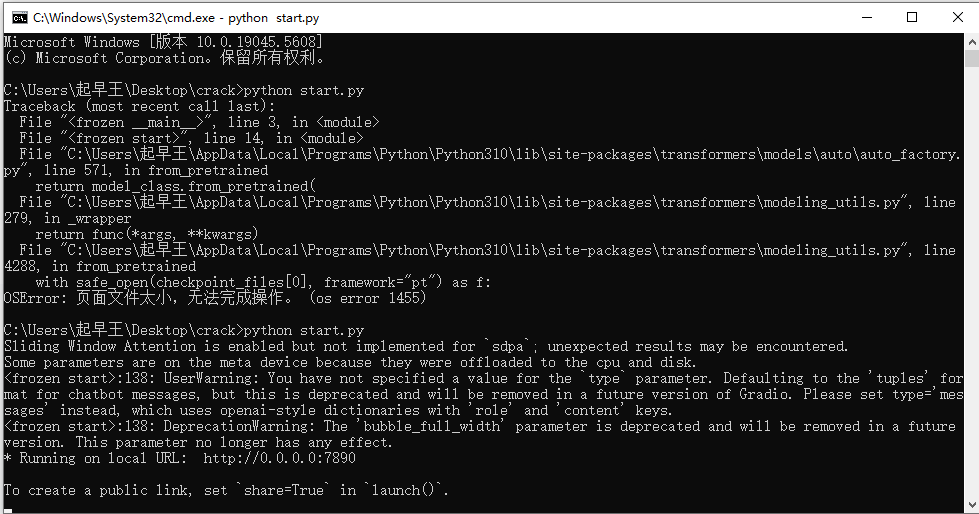Click the scrollbar down arrow
Image resolution: width=979 pixels, height=514 pixels.
click(972, 505)
